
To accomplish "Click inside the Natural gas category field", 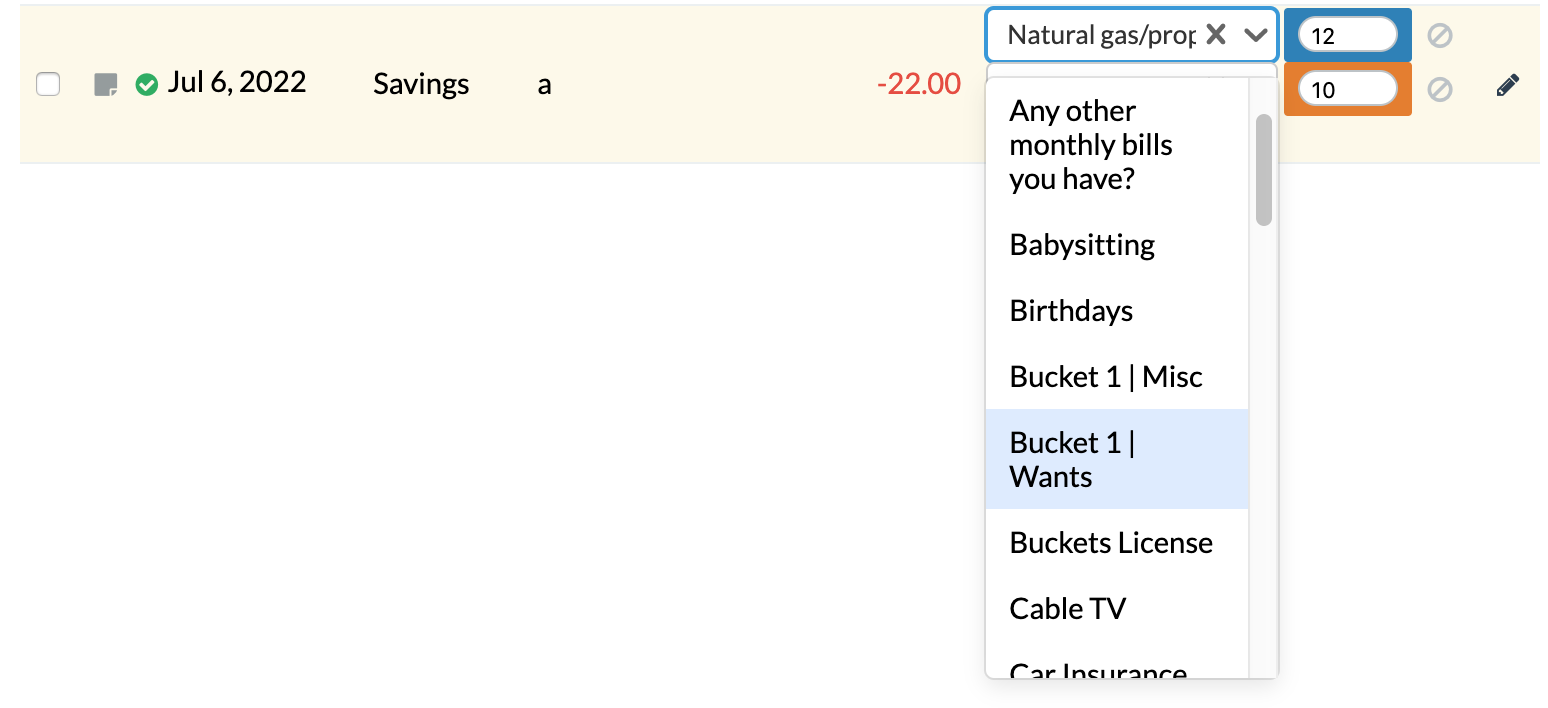I will tap(1100, 34).
